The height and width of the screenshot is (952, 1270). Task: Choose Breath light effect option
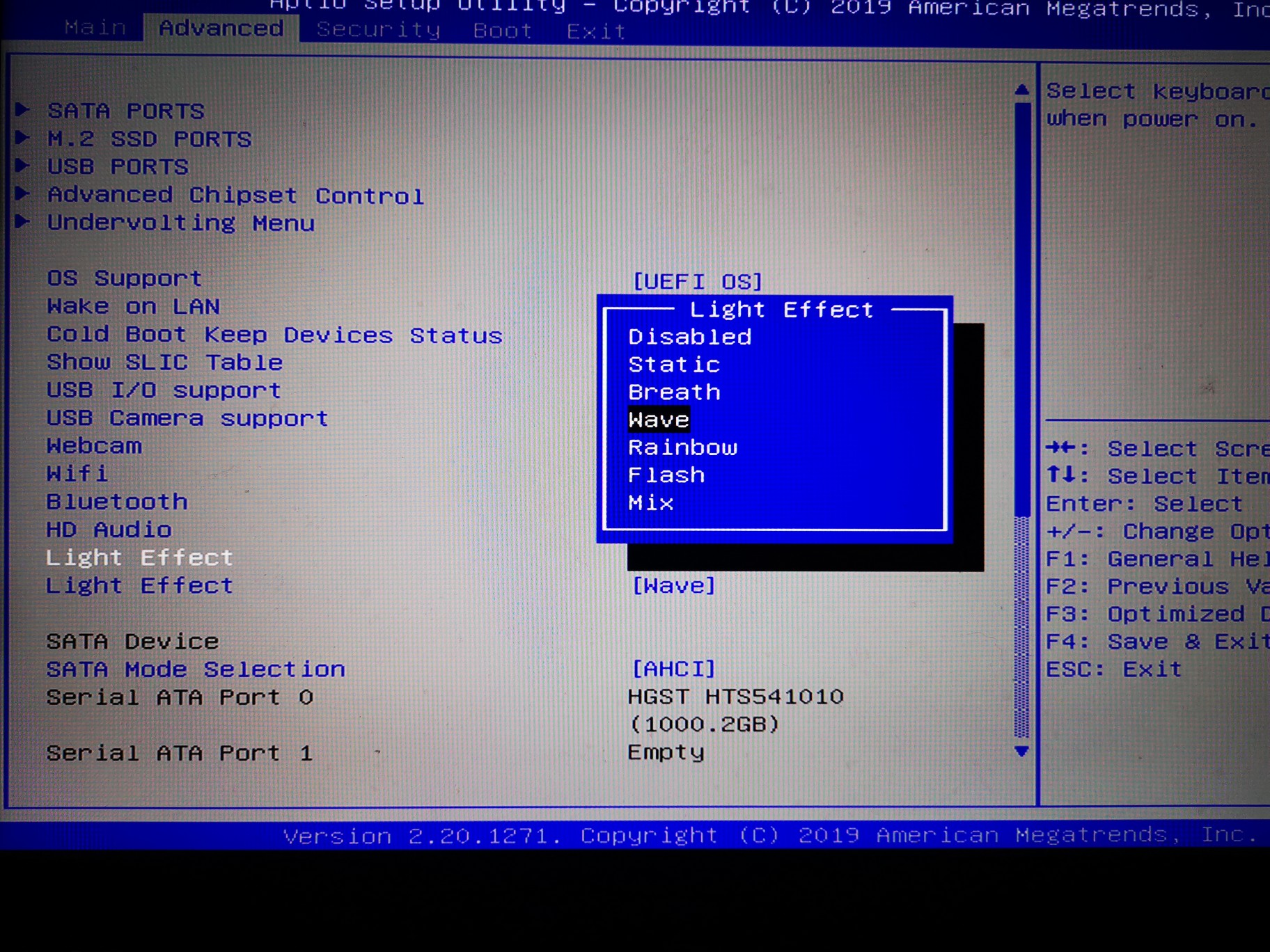(x=674, y=392)
